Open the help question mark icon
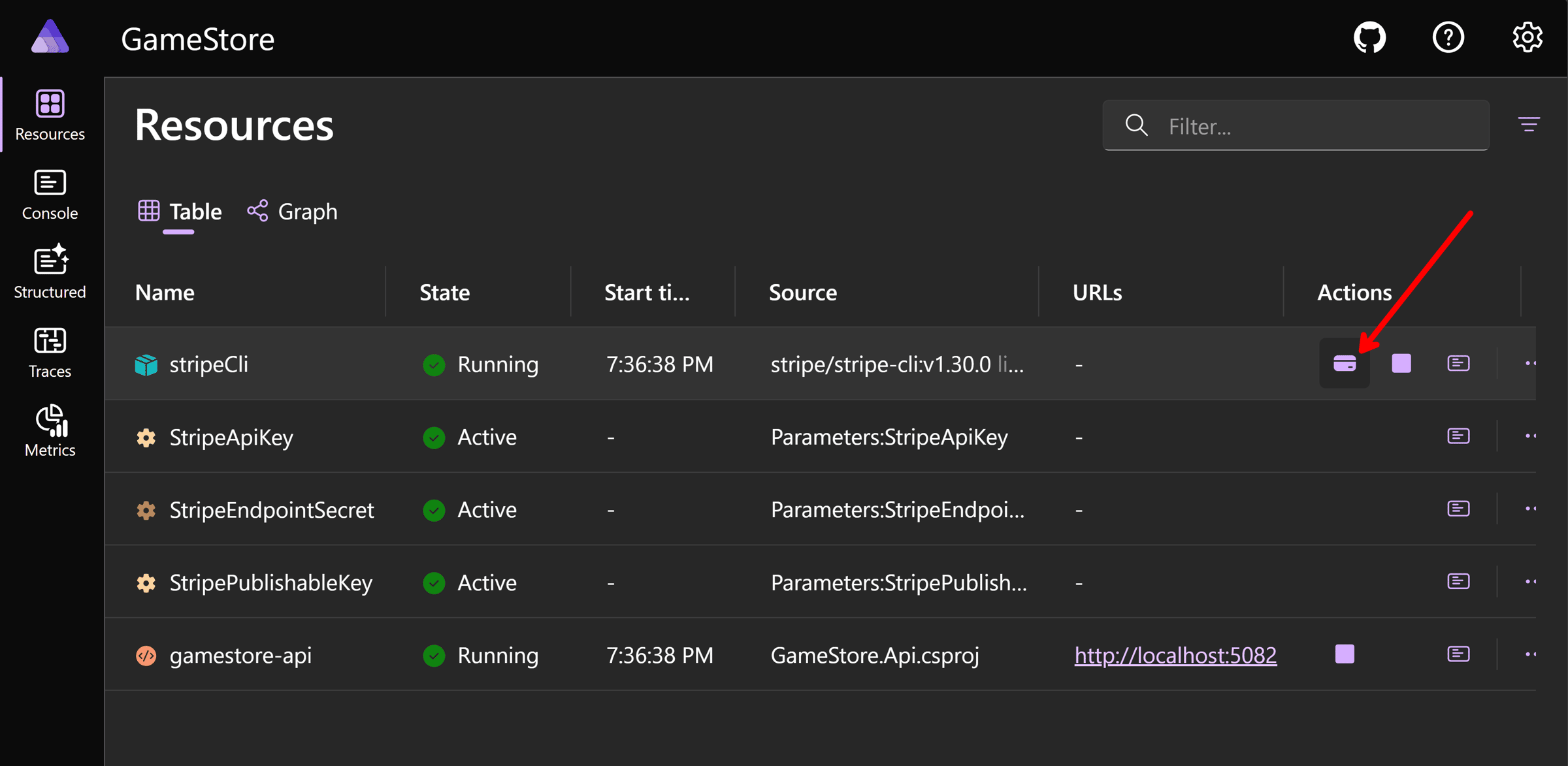The width and height of the screenshot is (1568, 766). (1448, 38)
